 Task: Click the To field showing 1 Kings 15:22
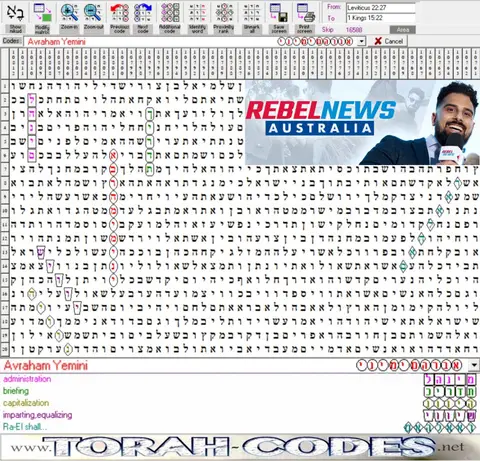coord(381,18)
